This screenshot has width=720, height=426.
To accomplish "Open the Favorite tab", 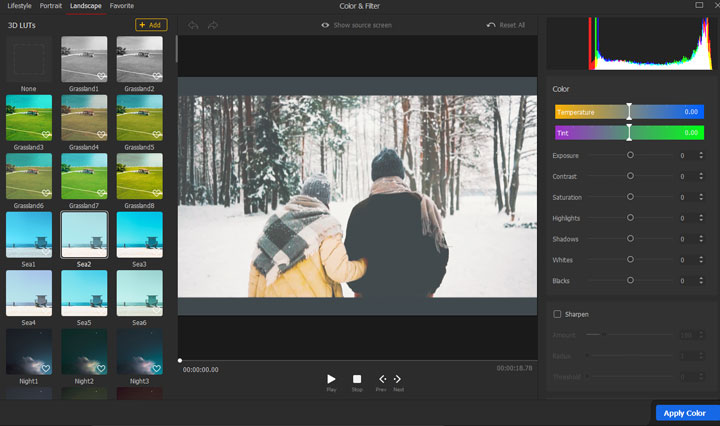I will (122, 6).
